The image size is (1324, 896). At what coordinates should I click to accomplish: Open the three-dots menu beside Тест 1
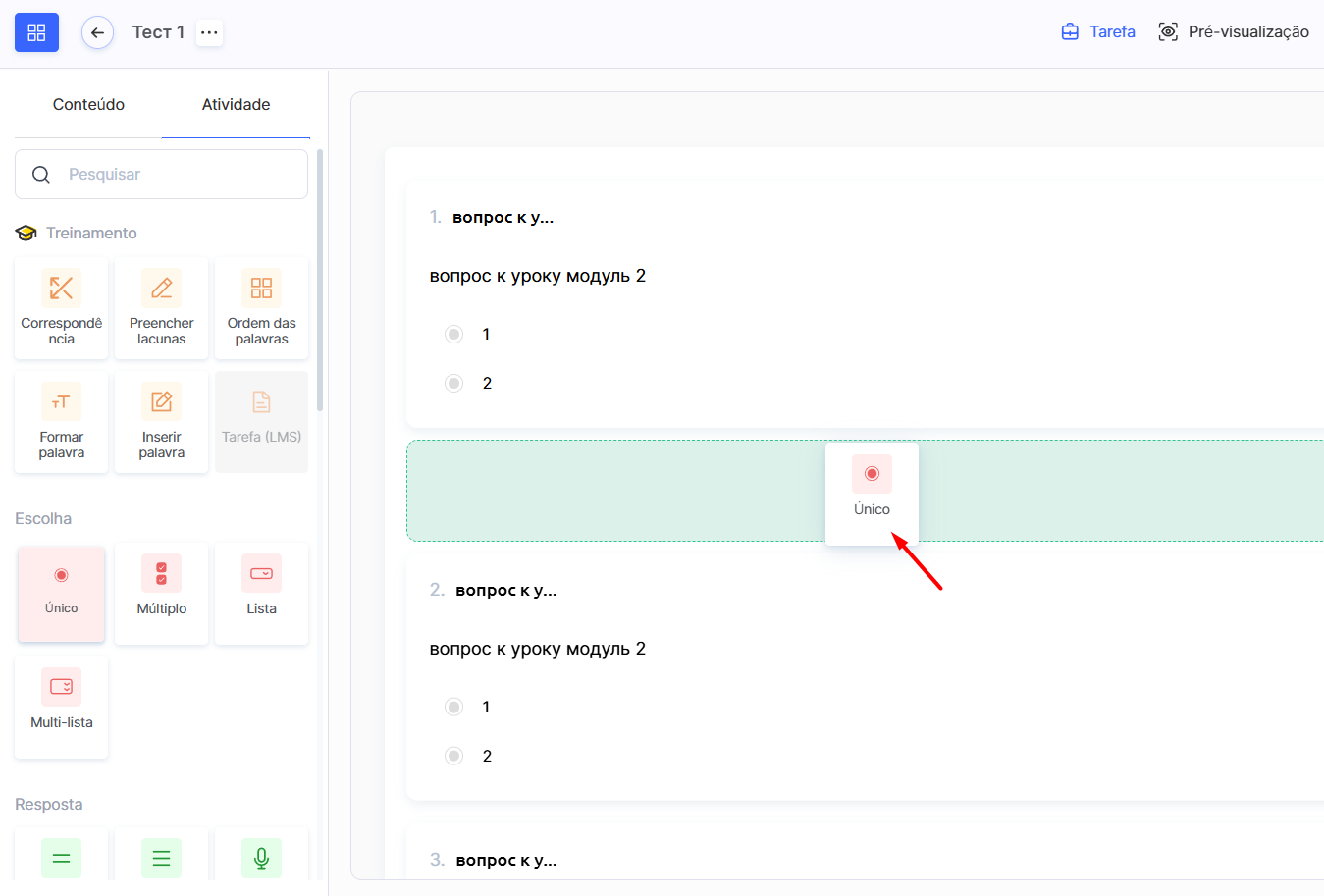209,32
